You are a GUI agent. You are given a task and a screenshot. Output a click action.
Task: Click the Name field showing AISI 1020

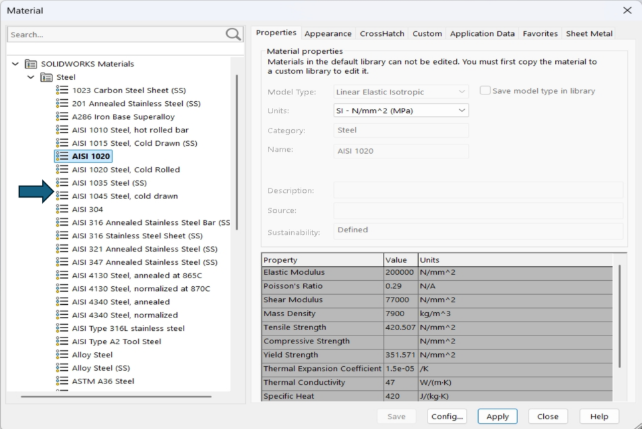[401, 151]
